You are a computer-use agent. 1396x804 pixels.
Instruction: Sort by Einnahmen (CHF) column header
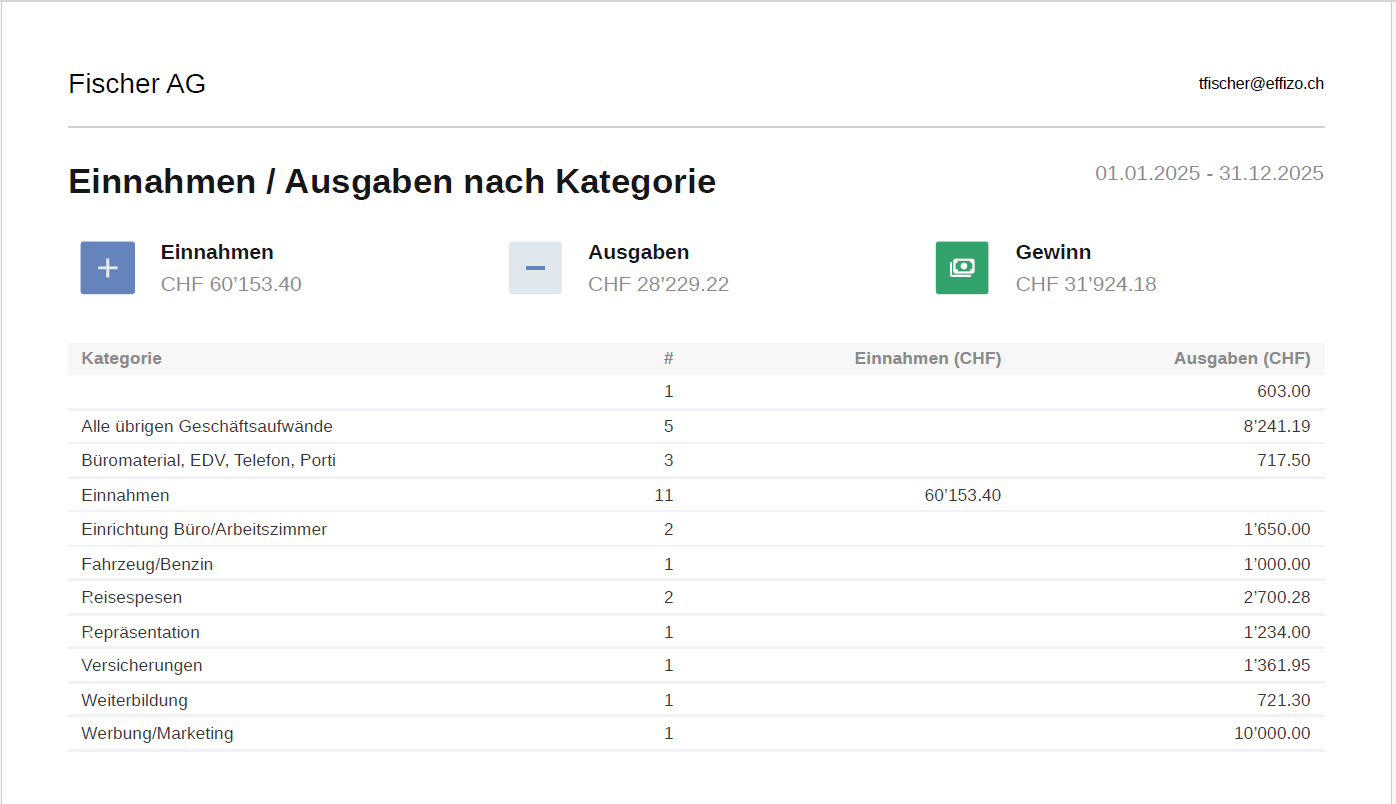coord(927,358)
